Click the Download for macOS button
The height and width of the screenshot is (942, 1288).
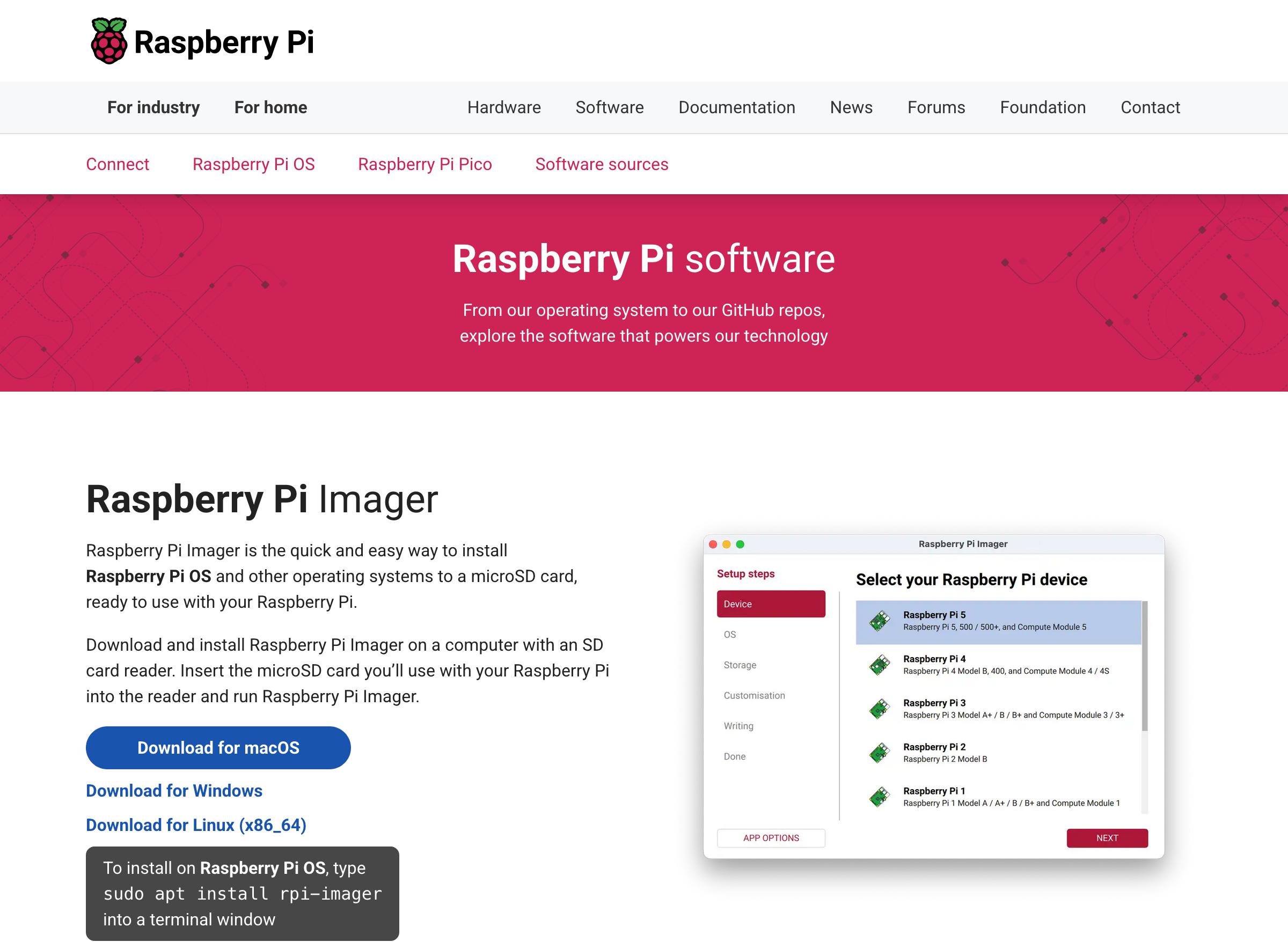[218, 748]
